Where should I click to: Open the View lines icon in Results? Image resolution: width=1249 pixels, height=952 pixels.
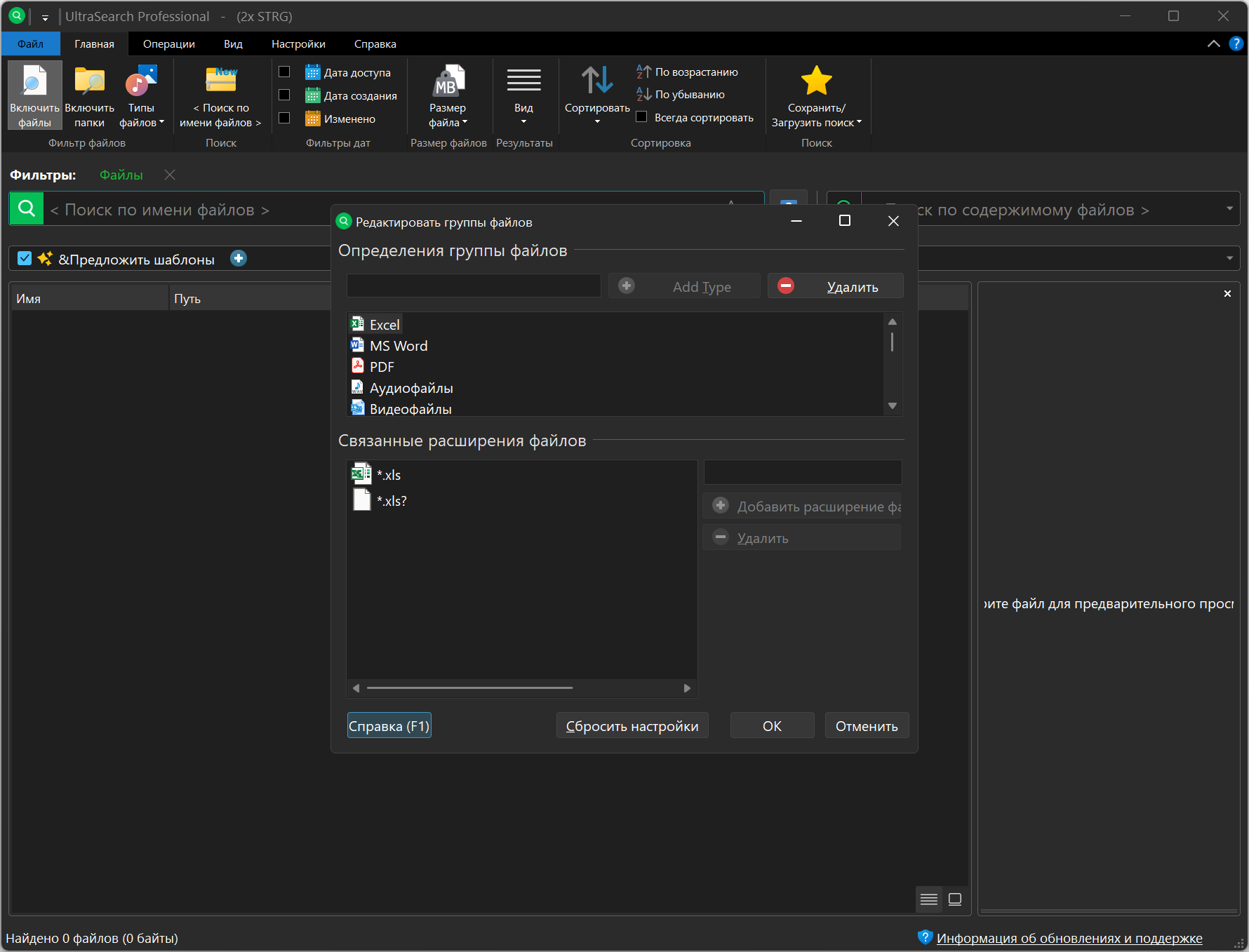[523, 80]
